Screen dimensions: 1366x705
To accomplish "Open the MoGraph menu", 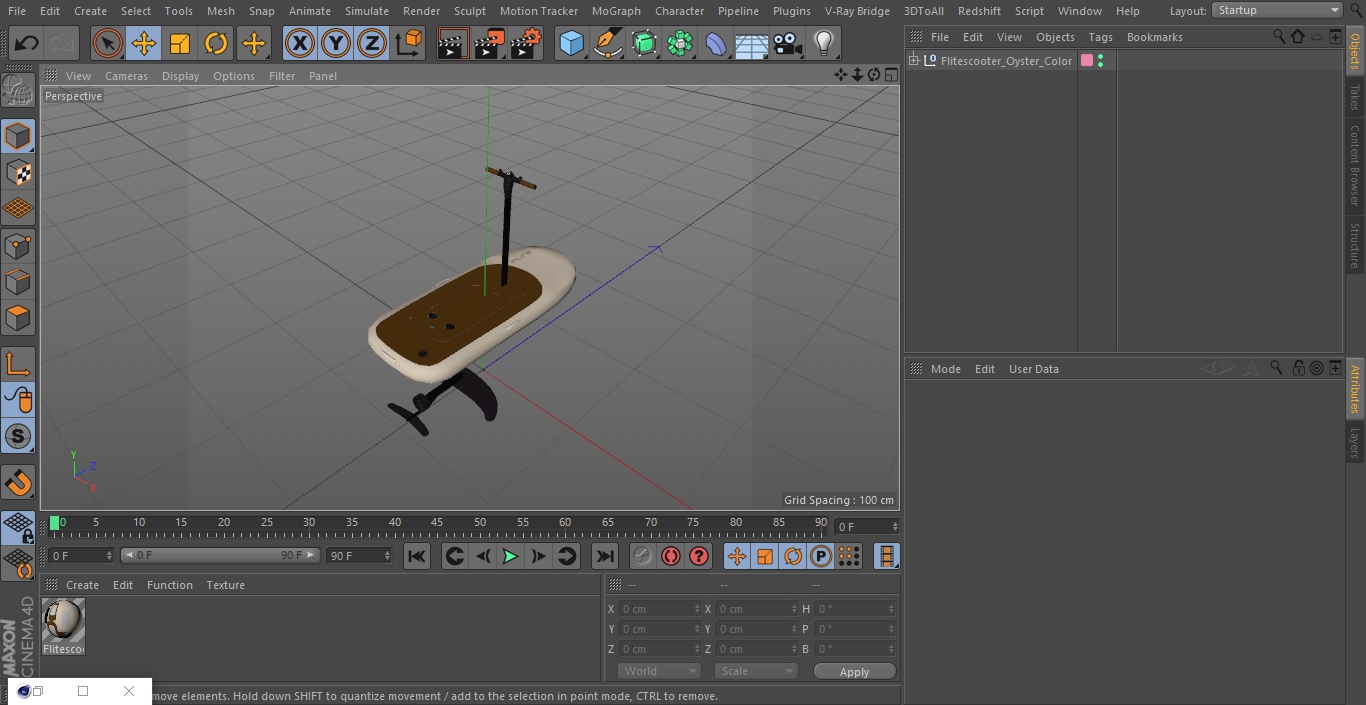I will pyautogui.click(x=616, y=11).
